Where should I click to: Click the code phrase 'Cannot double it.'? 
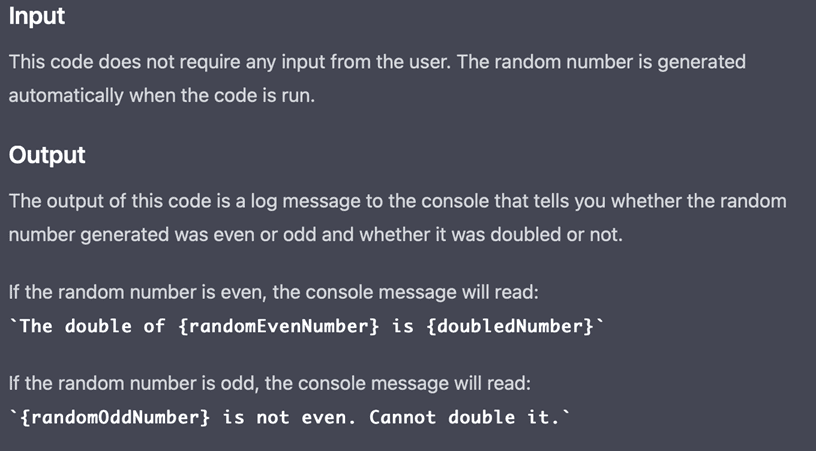click(x=465, y=418)
